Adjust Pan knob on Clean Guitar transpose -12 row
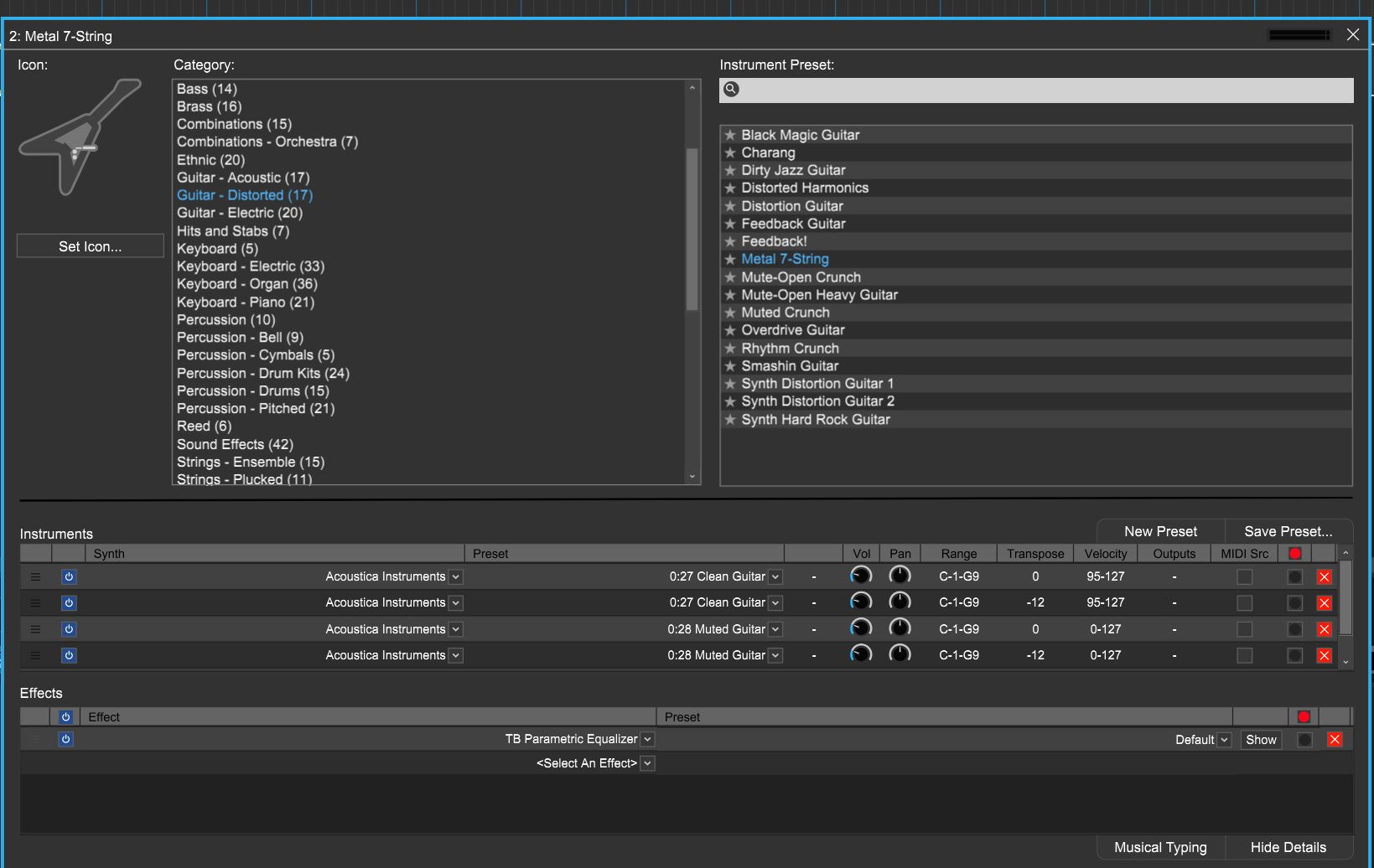The image size is (1374, 868). tap(900, 602)
